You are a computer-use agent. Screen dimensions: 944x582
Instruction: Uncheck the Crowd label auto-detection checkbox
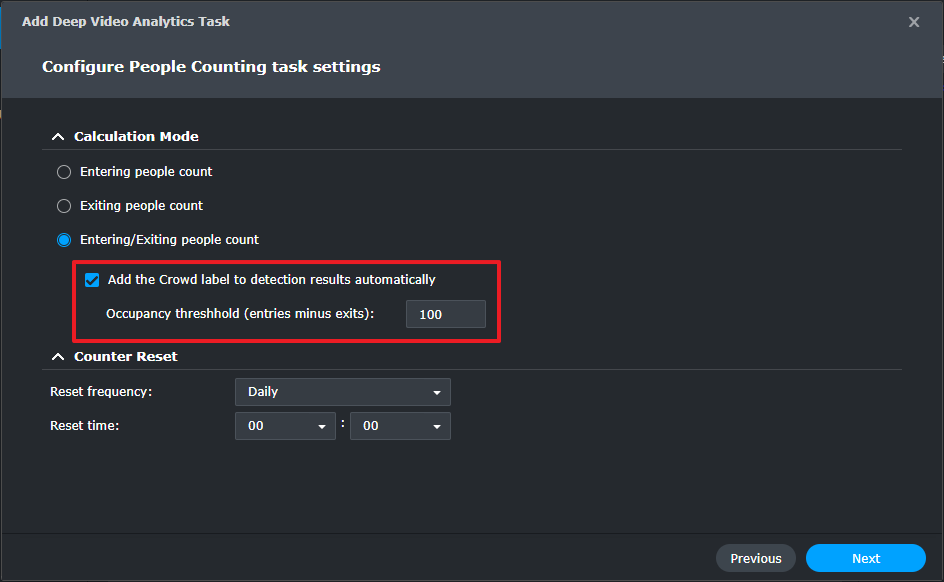point(92,280)
